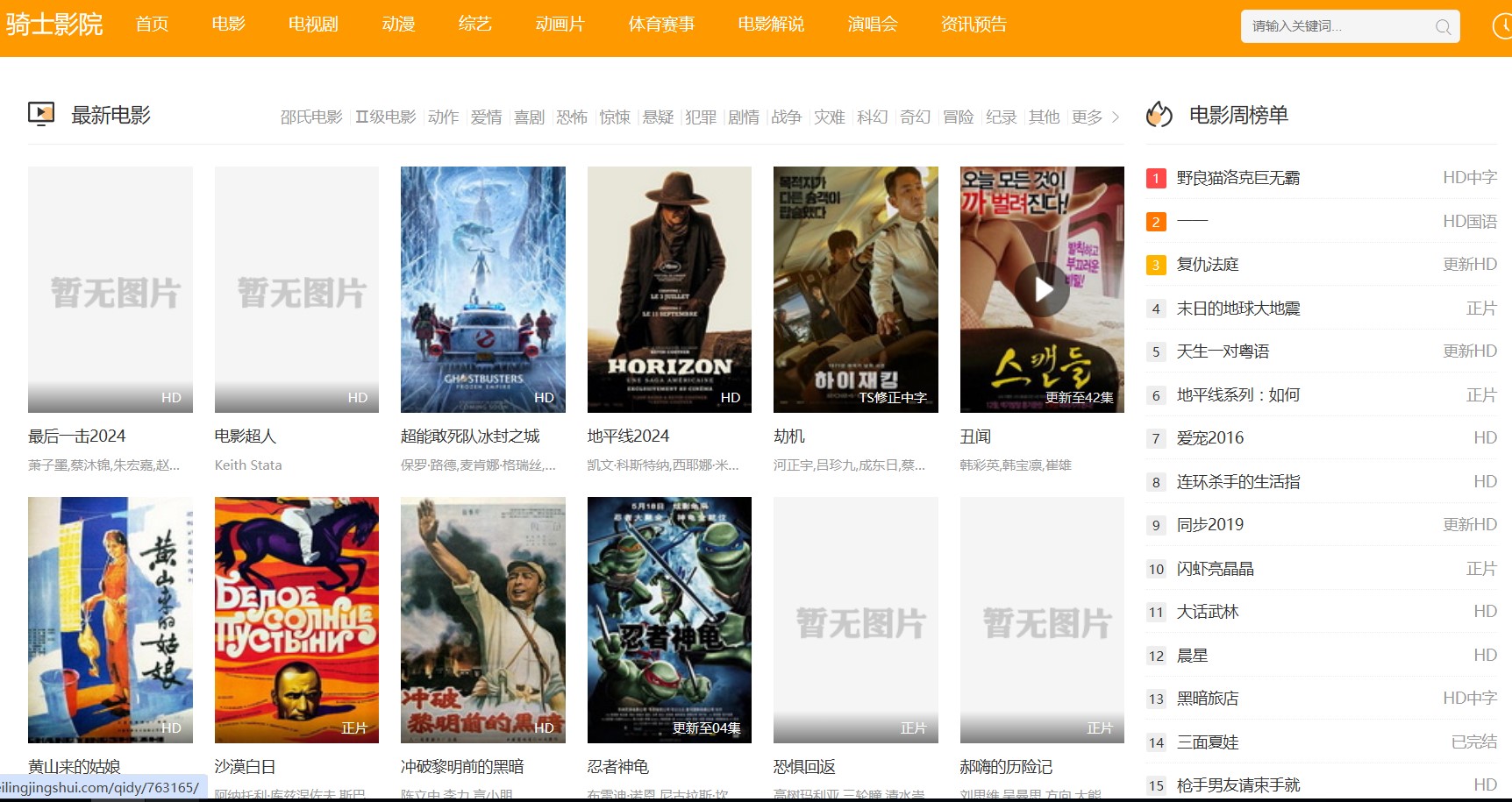Open the history clock icon in header
This screenshot has height=802, width=1512.
pos(1503,26)
